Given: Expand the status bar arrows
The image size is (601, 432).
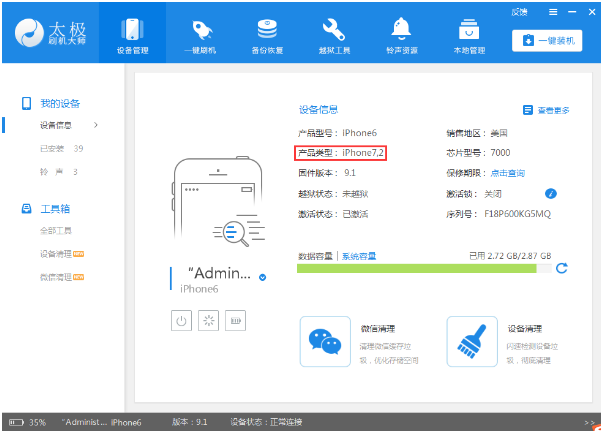Looking at the screenshot, I should [x=589, y=422].
